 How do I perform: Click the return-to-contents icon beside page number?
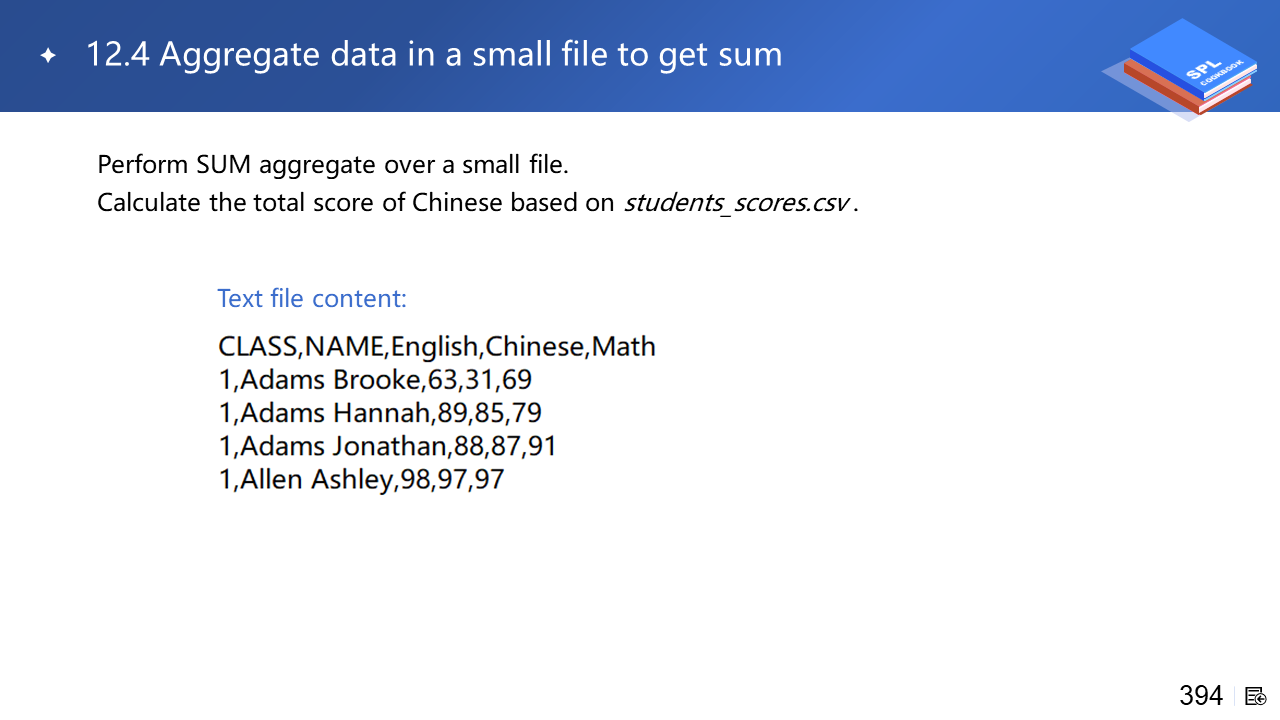(1256, 696)
